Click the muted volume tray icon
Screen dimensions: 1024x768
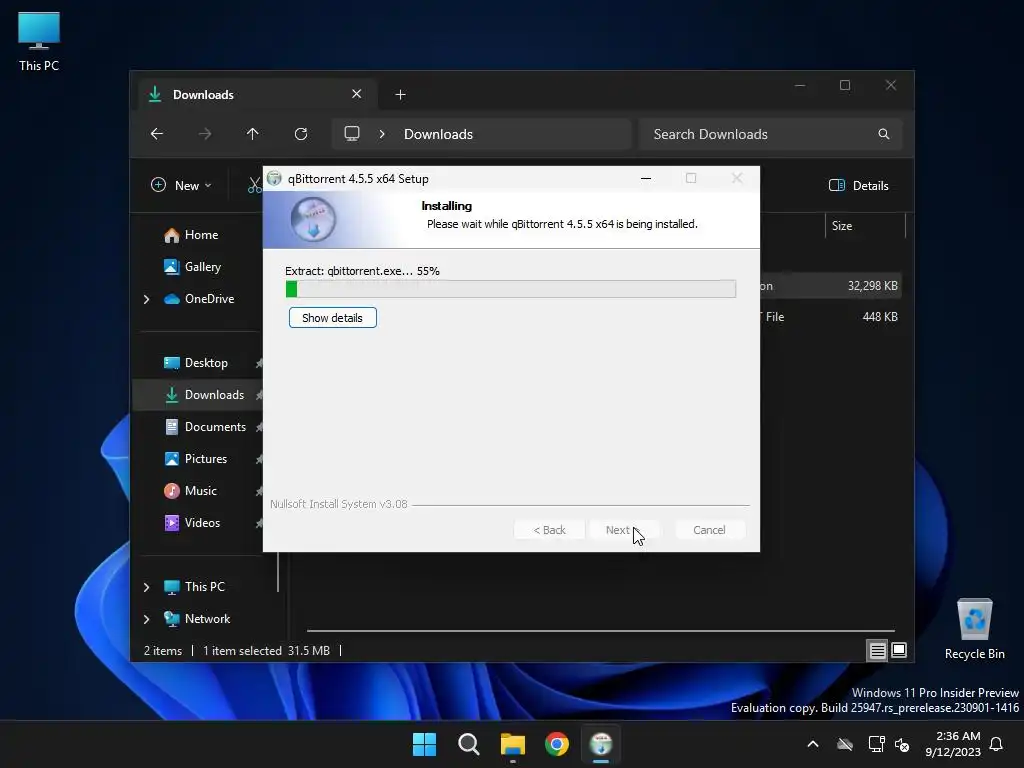coord(902,744)
